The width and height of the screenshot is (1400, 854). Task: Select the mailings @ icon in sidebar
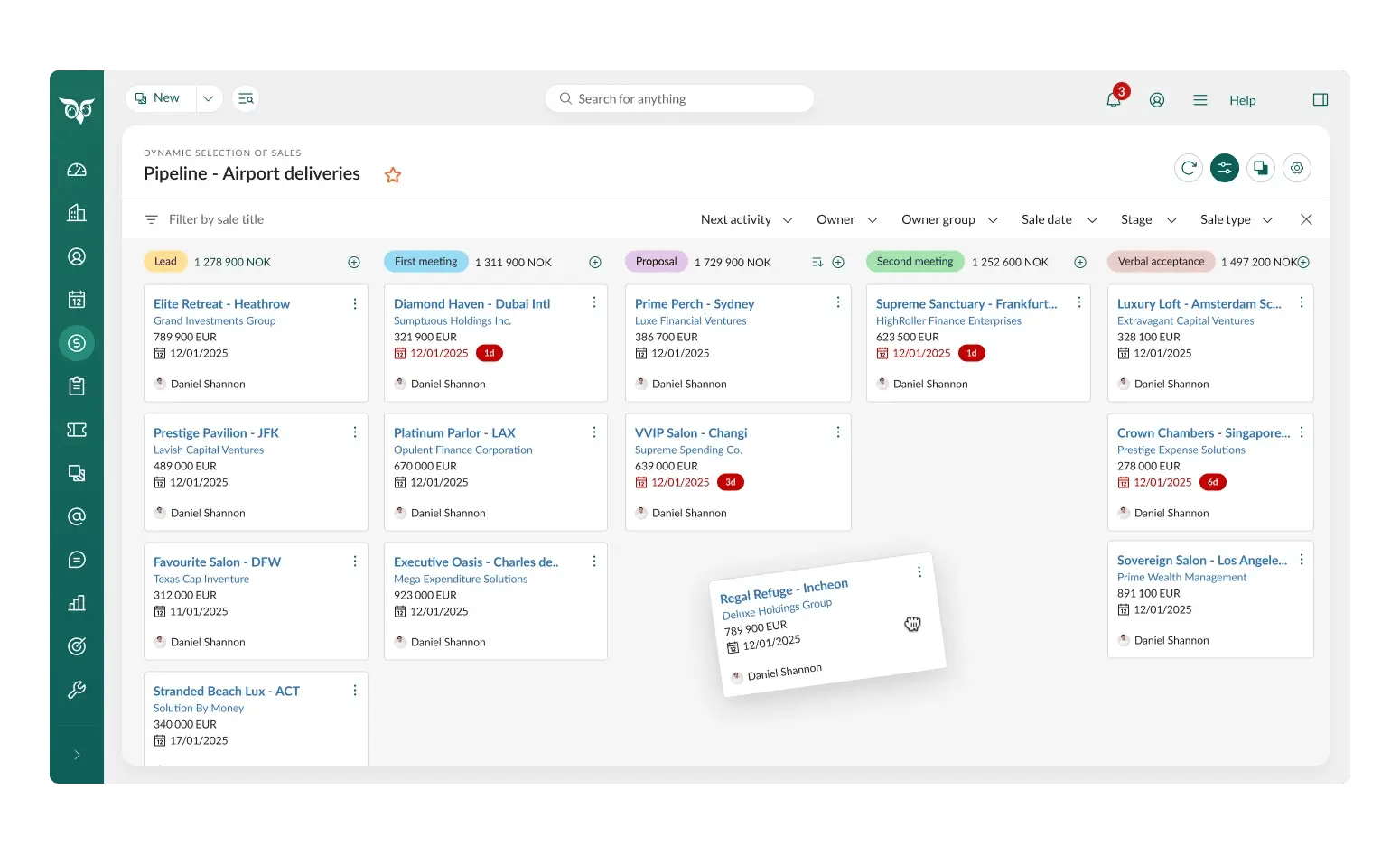point(77,515)
